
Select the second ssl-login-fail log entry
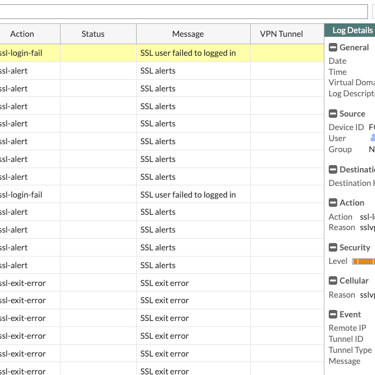(162, 195)
